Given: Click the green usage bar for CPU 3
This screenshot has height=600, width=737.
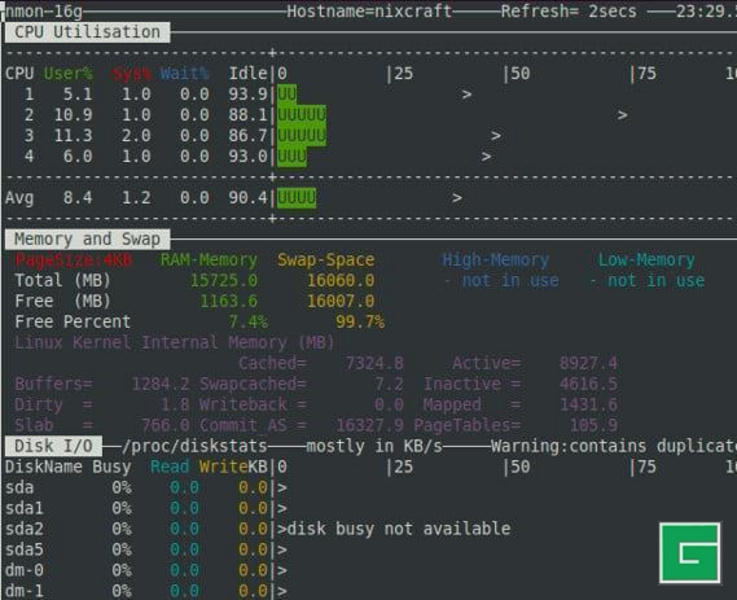Looking at the screenshot, I should (301, 135).
